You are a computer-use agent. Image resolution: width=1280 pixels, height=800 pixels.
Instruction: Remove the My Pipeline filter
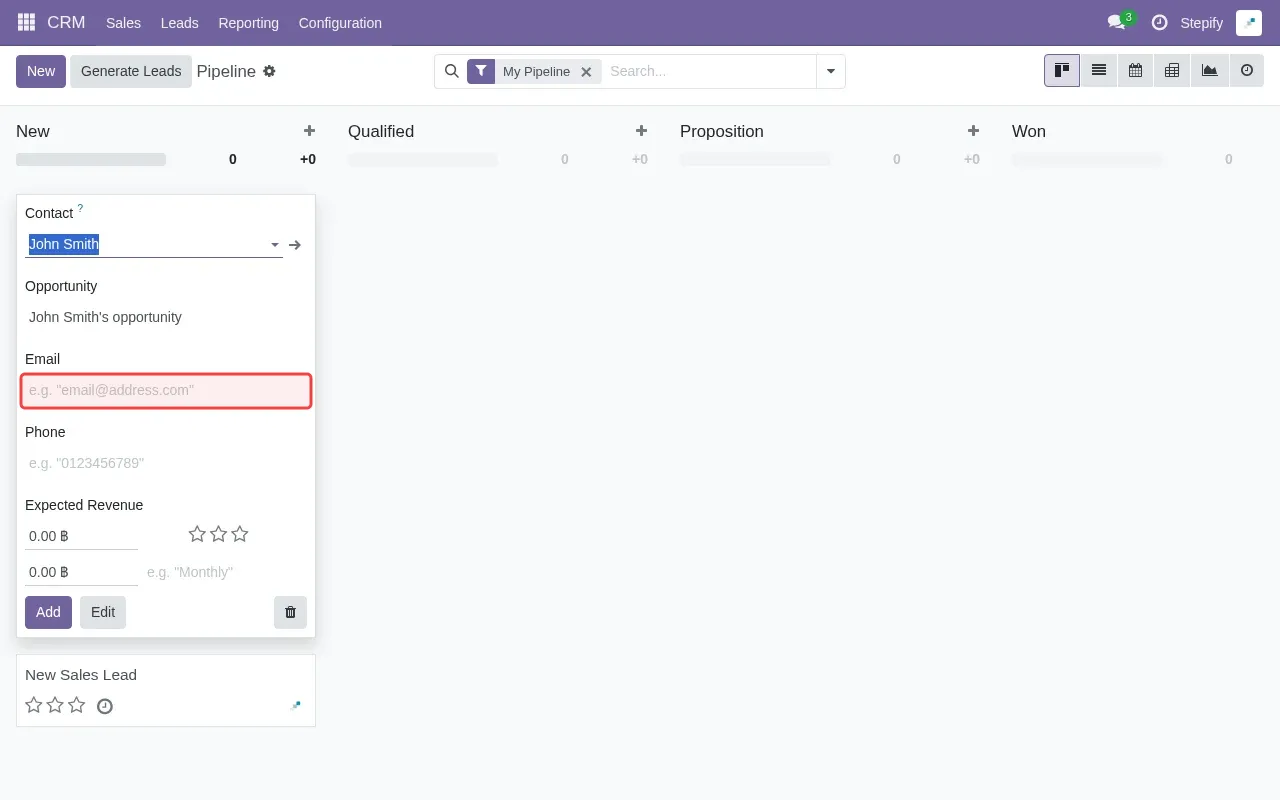[587, 71]
